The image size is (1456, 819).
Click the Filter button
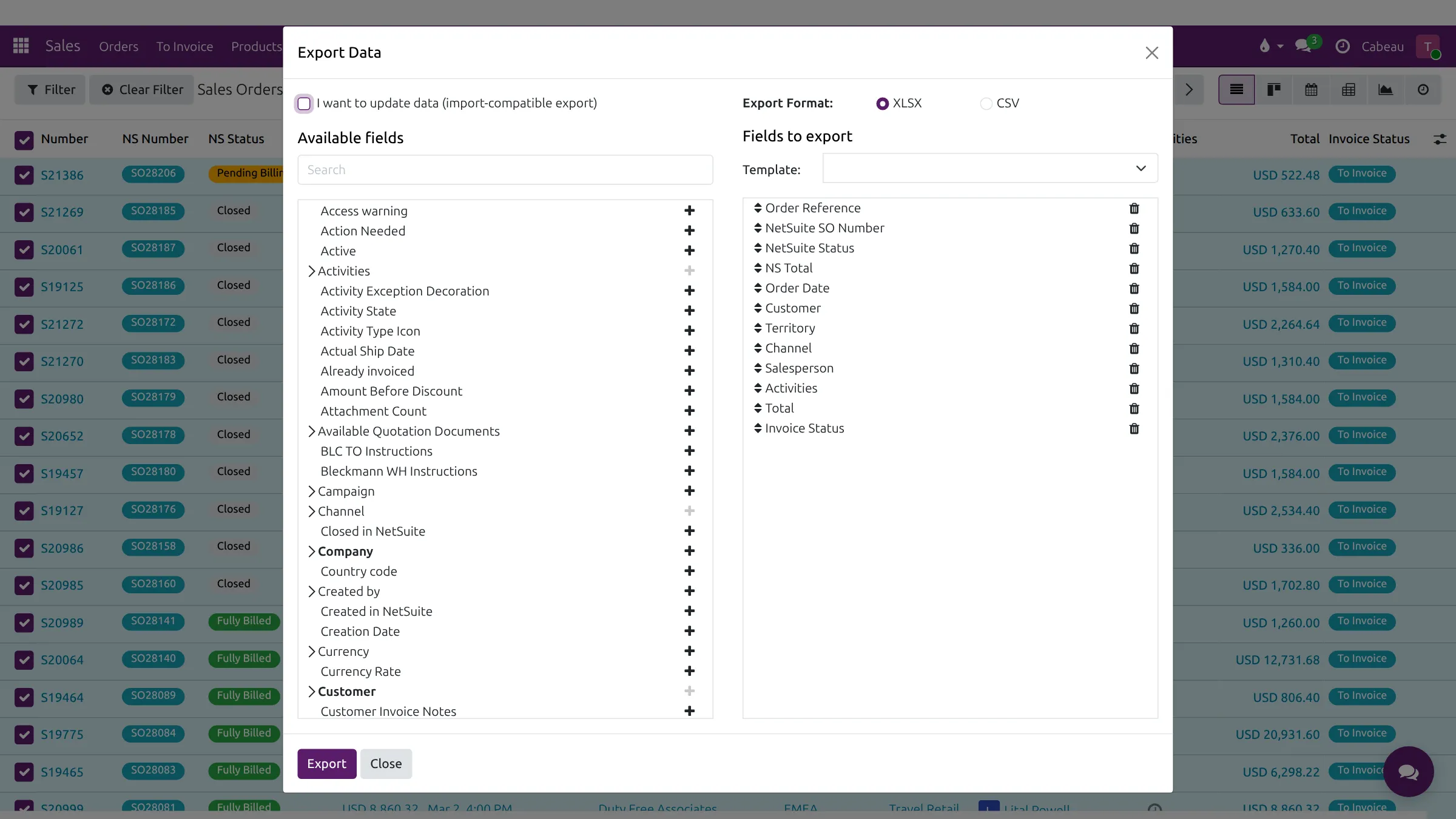coord(50,90)
